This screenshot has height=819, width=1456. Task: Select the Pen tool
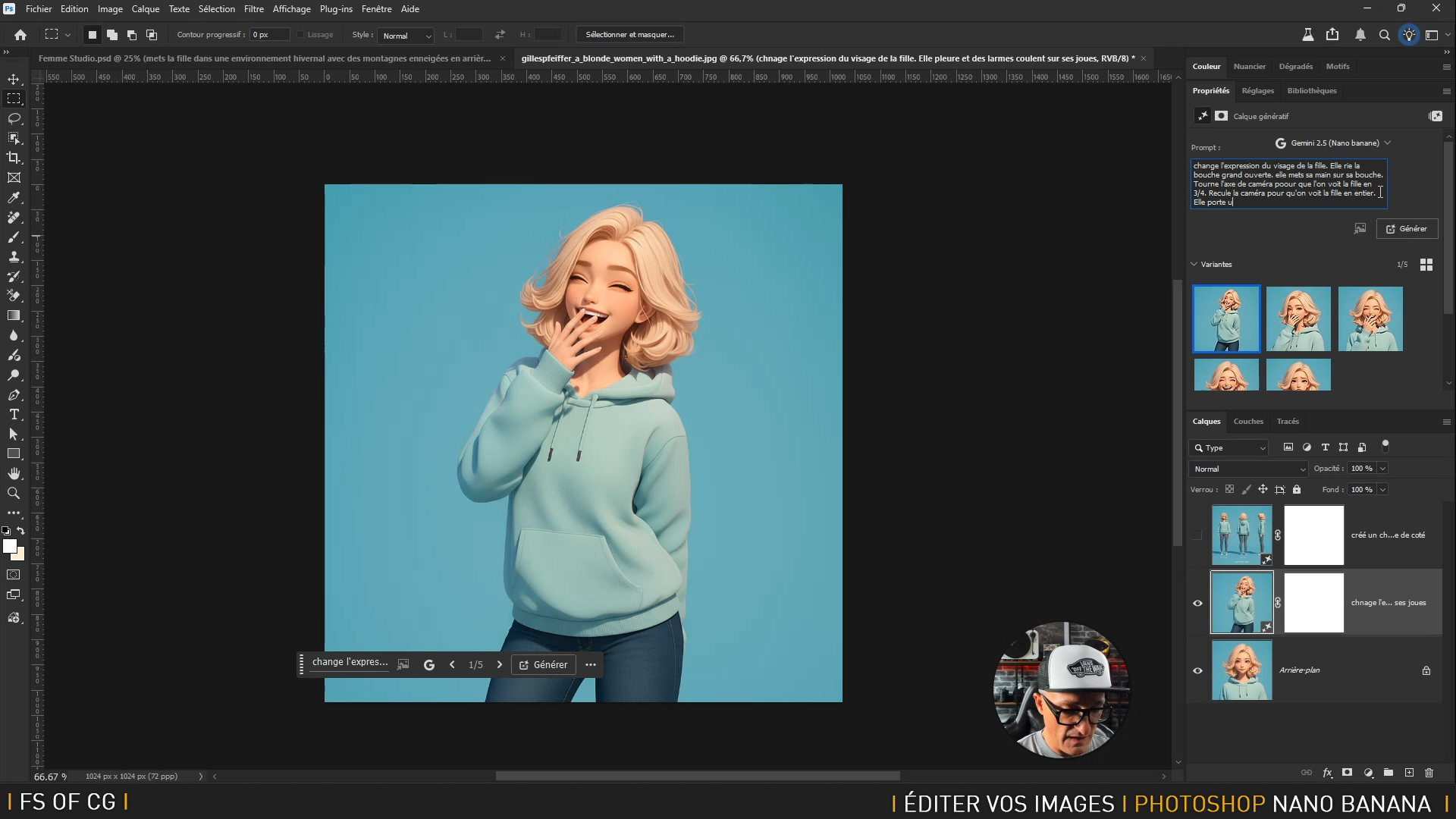14,394
